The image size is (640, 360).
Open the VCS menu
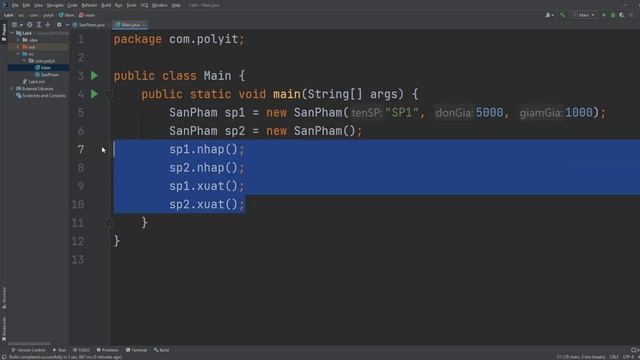coord(144,5)
